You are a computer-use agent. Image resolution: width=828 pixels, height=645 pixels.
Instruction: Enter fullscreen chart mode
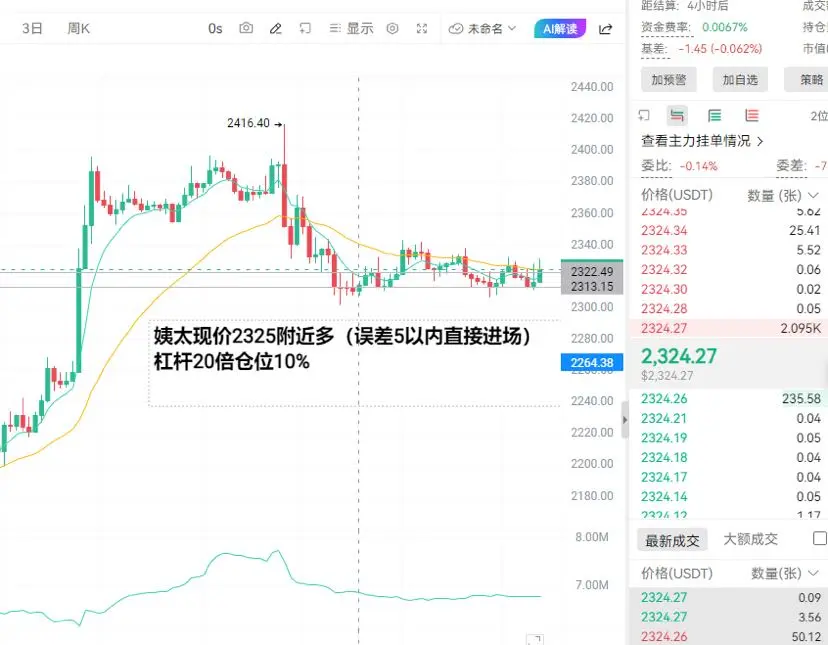point(422,29)
